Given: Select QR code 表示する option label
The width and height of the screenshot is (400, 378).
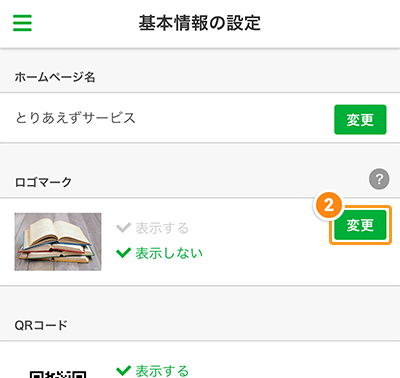Looking at the screenshot, I should pyautogui.click(x=162, y=371).
